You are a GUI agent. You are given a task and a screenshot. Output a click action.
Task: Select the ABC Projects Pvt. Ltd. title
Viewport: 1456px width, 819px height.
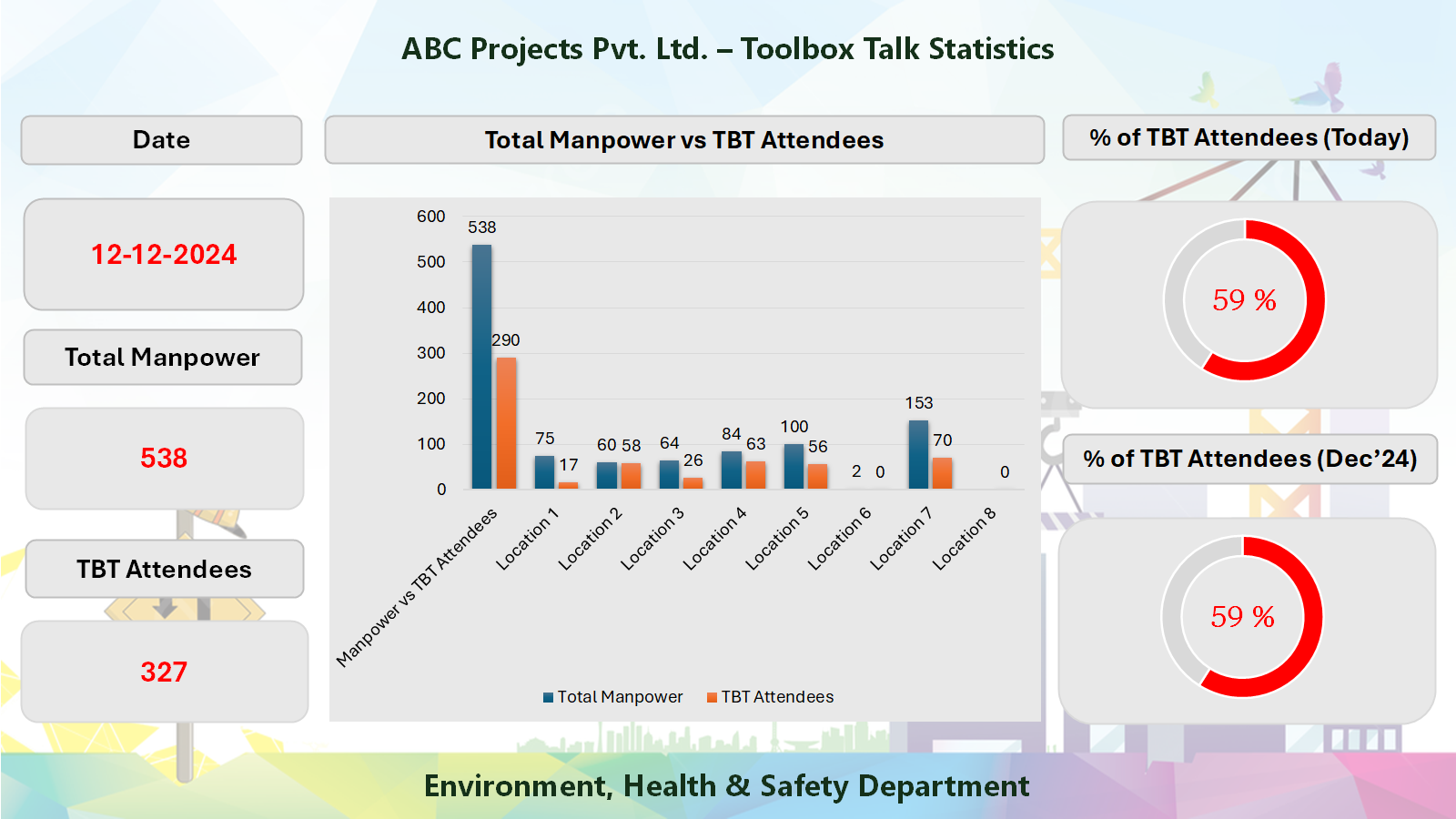pyautogui.click(x=728, y=50)
